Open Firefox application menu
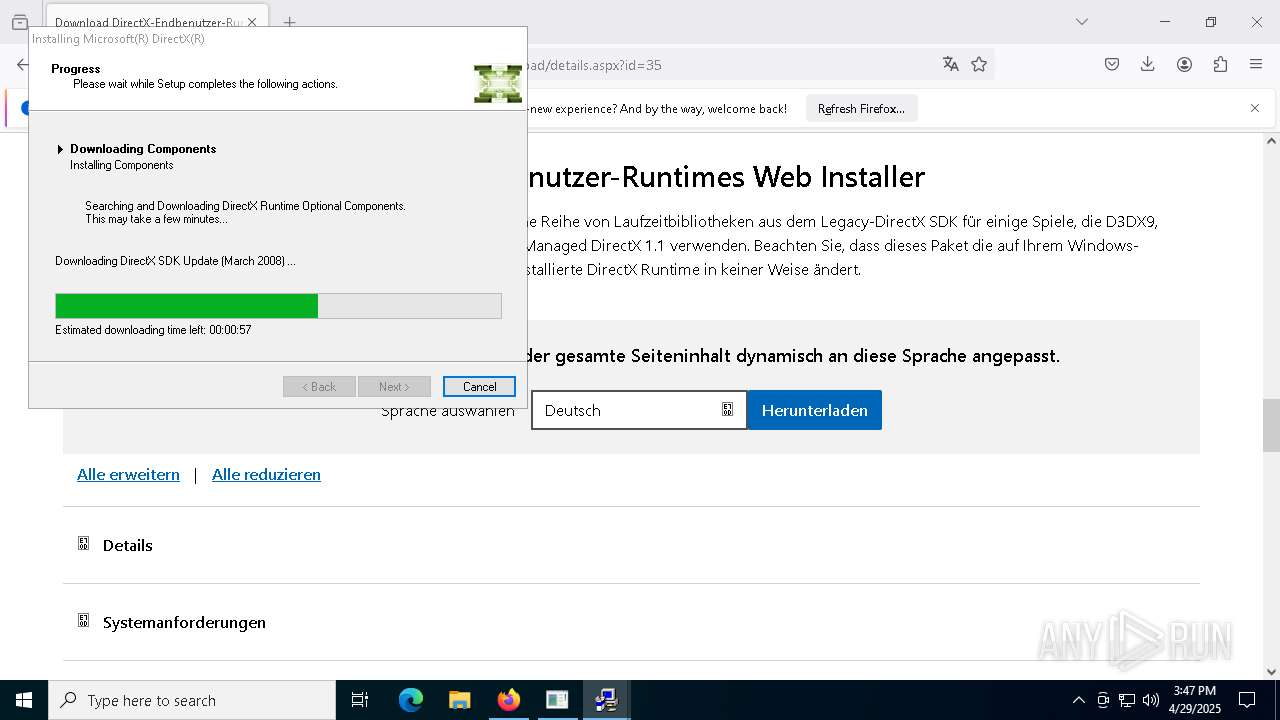This screenshot has height=720, width=1280. [x=1256, y=64]
